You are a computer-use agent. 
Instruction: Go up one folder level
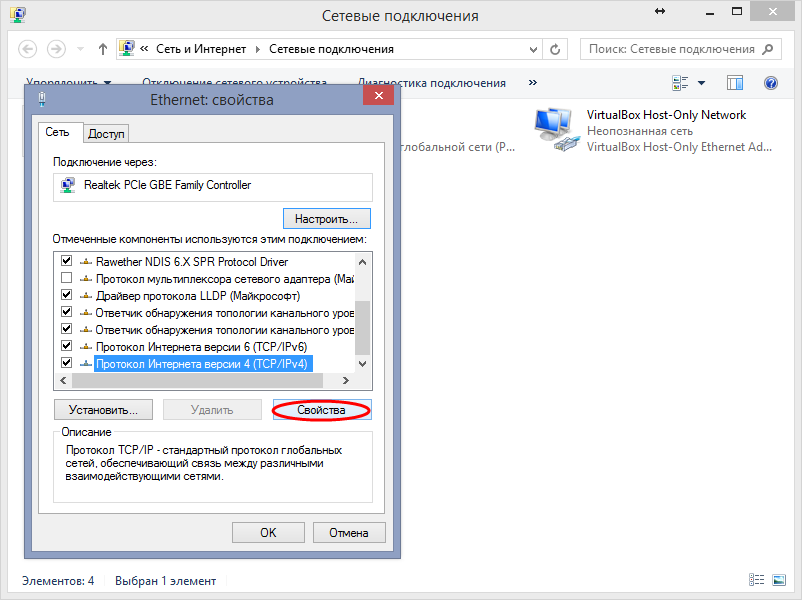coord(103,49)
